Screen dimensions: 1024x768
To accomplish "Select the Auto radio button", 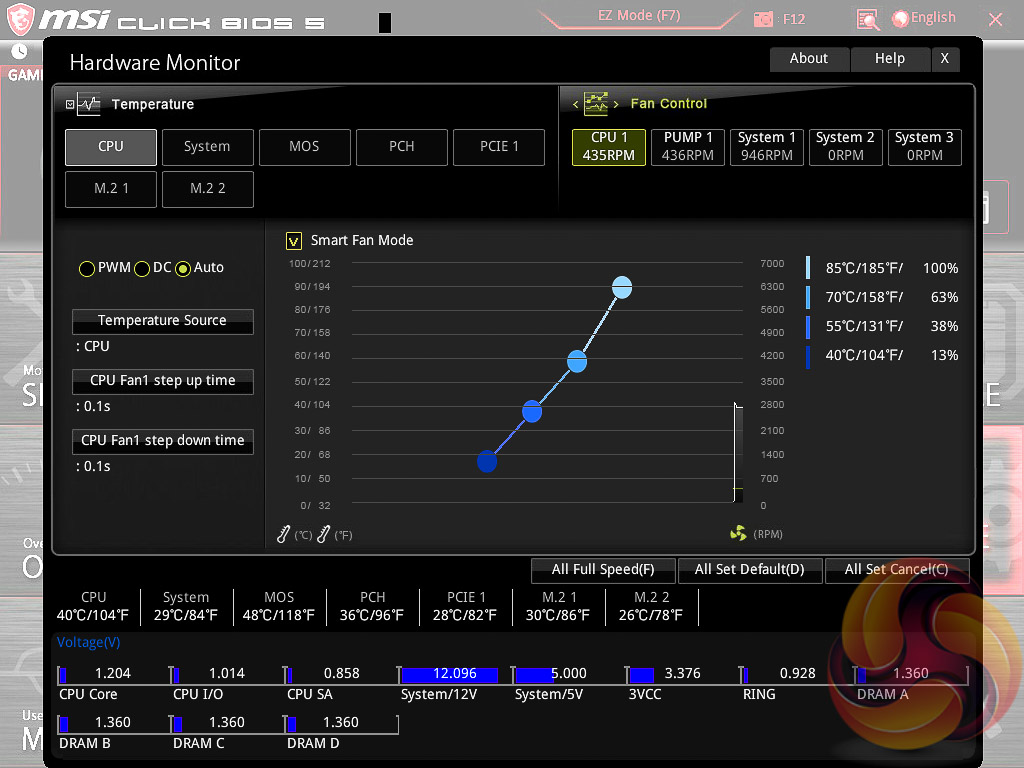I will (x=183, y=268).
